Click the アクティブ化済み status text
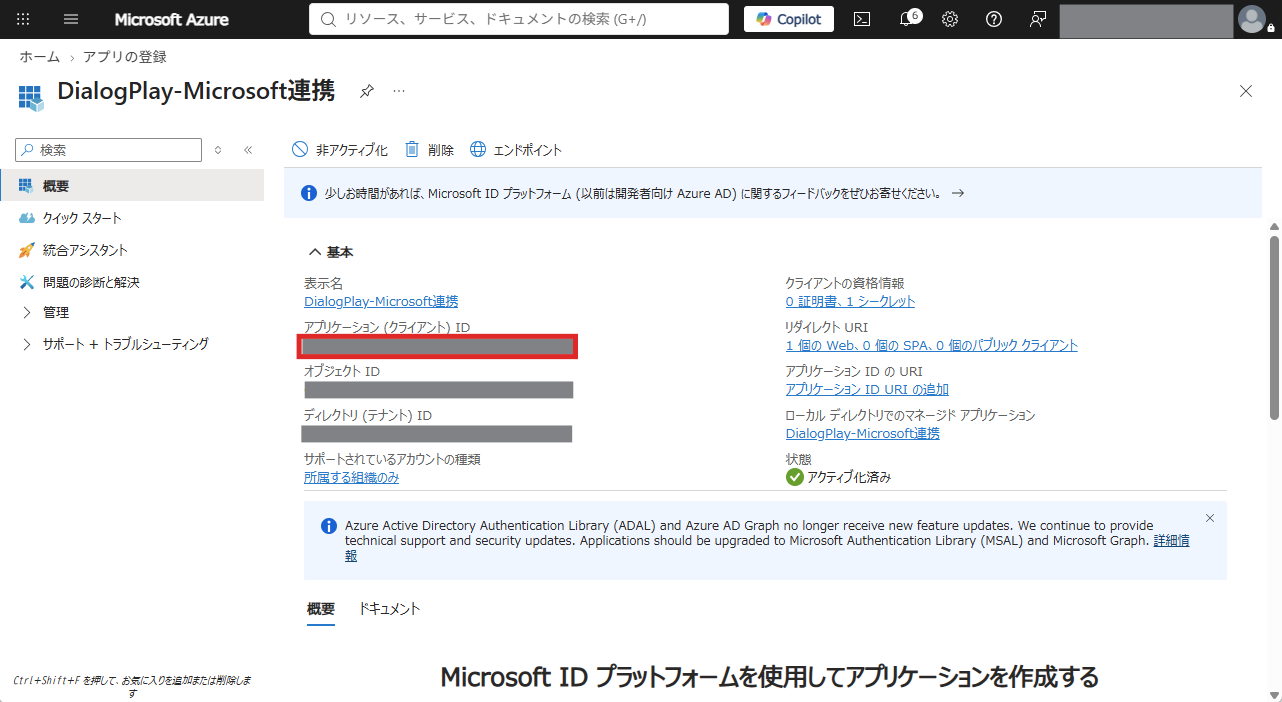 coord(849,477)
